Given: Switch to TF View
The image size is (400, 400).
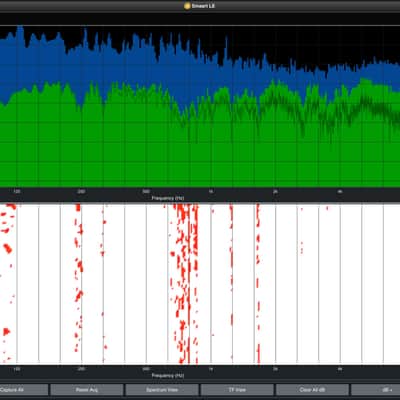Looking at the screenshot, I should click(237, 389).
